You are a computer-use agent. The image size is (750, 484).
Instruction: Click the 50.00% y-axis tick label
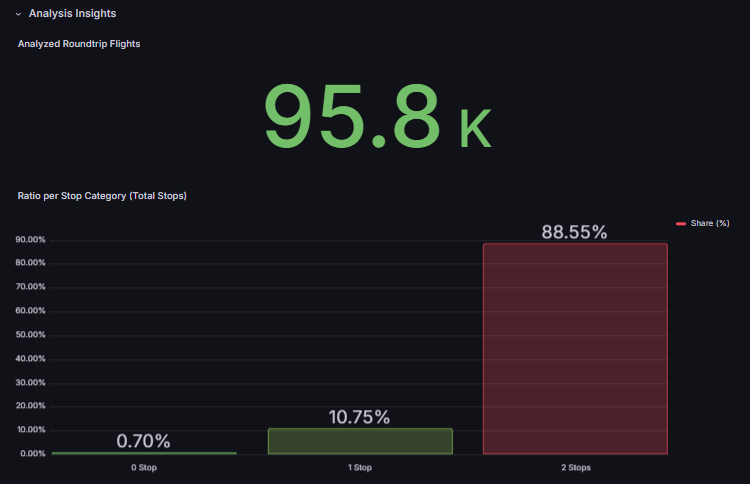pos(29,335)
